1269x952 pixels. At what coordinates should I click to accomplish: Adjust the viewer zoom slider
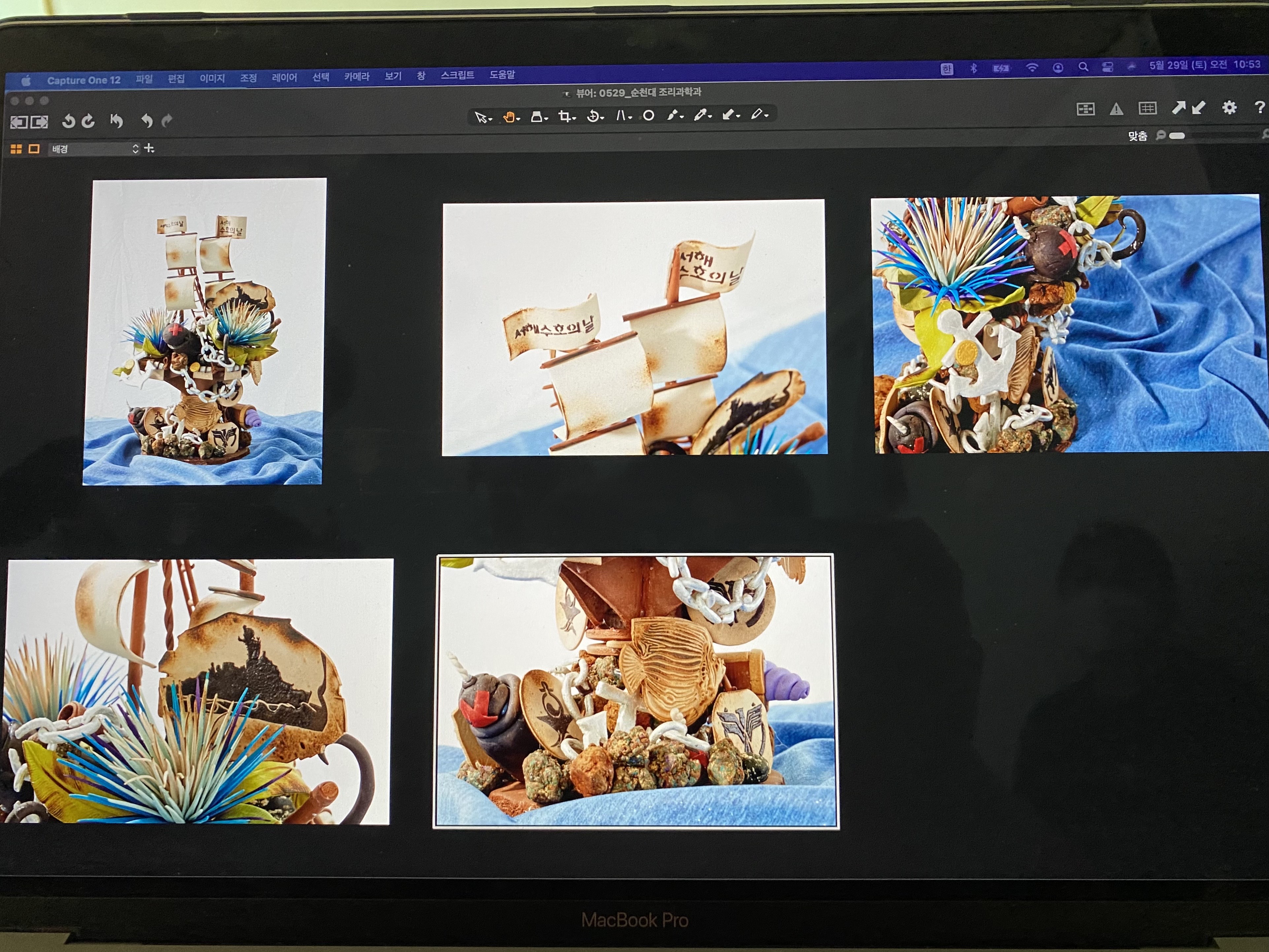coord(1177,136)
